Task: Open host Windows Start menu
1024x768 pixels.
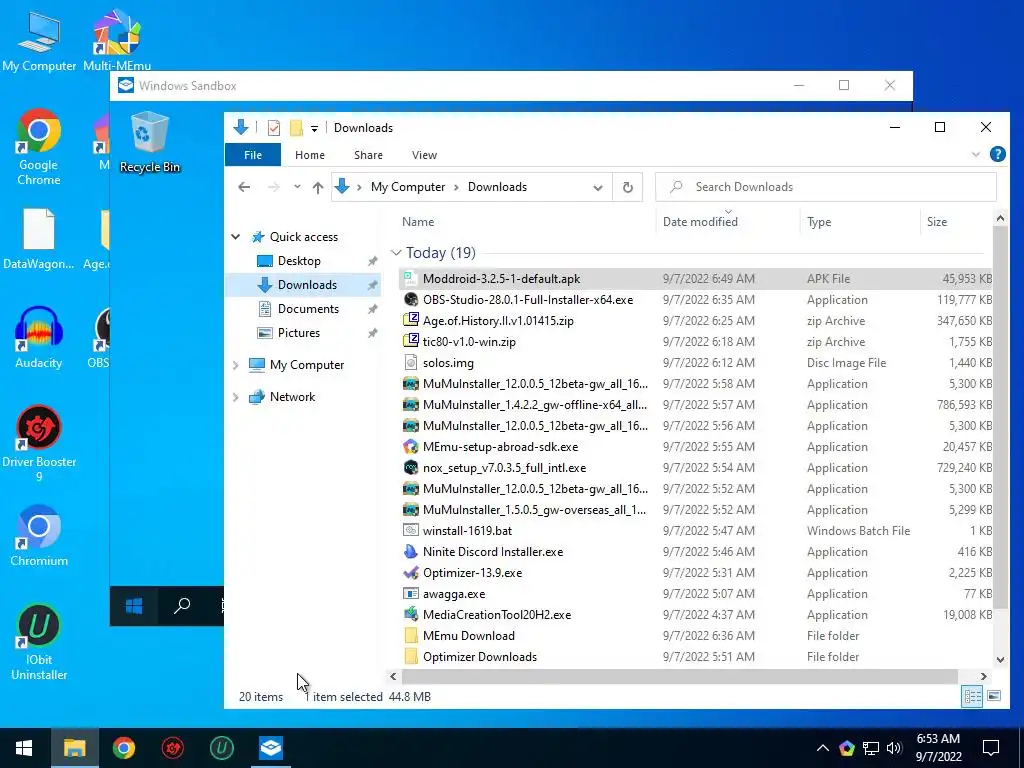Action: point(24,748)
